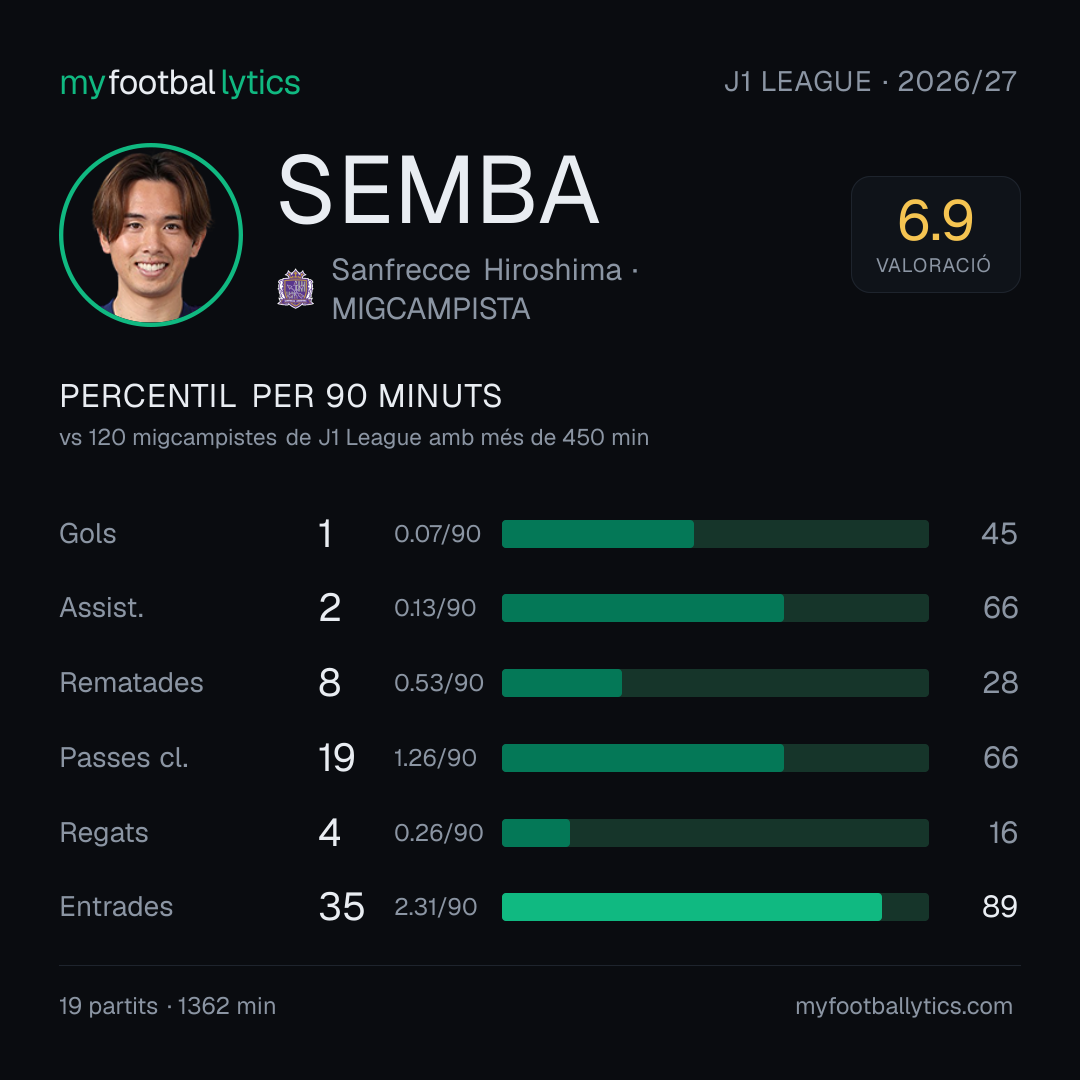Click the SEMBA player name heading

[x=438, y=190]
